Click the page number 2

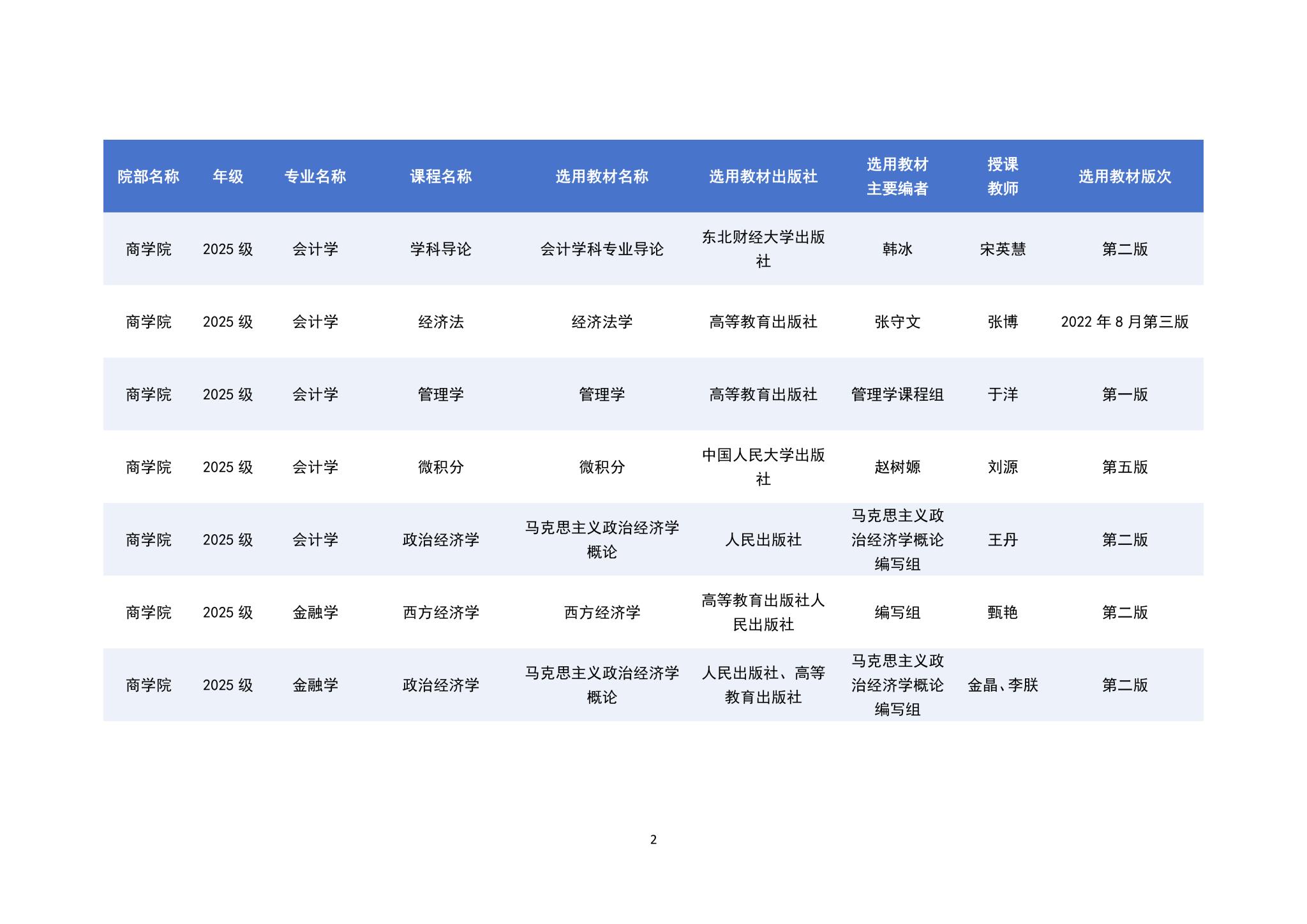[x=653, y=840]
